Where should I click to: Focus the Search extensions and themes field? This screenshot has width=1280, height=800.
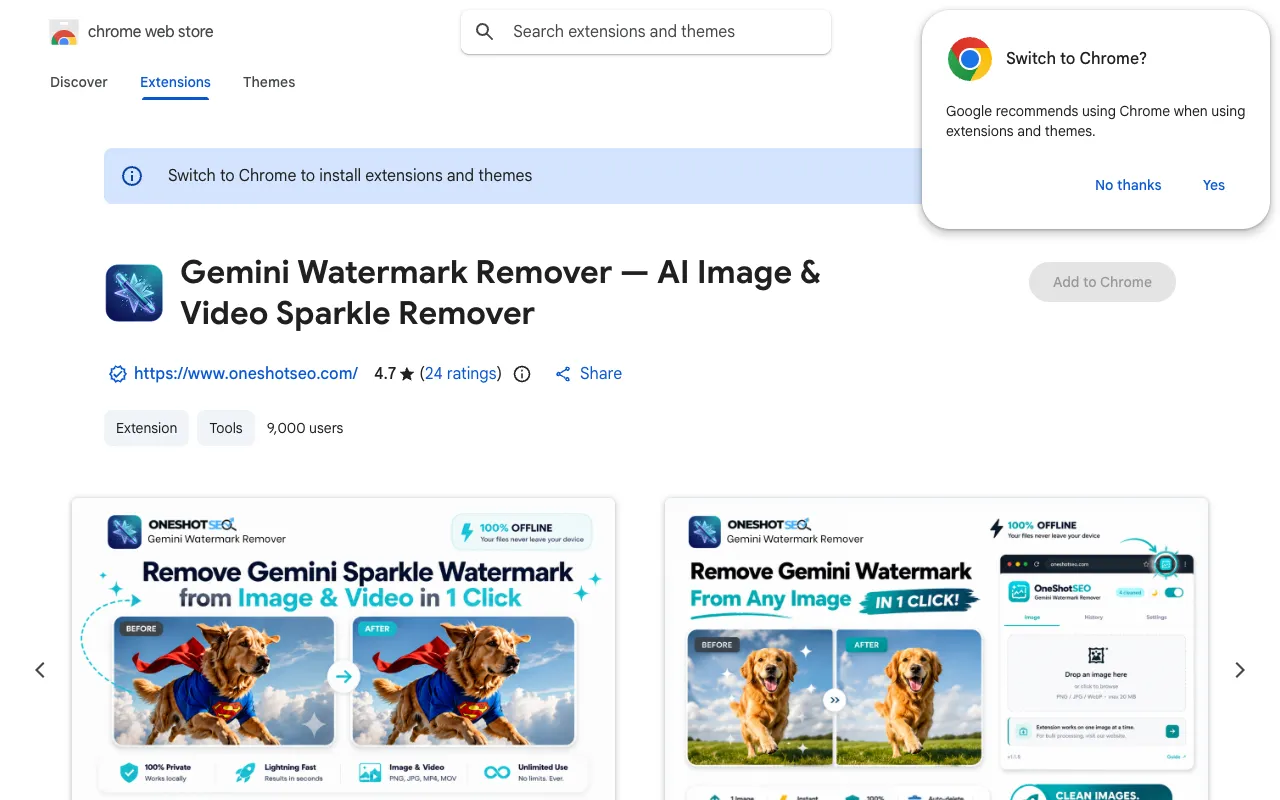click(x=646, y=32)
